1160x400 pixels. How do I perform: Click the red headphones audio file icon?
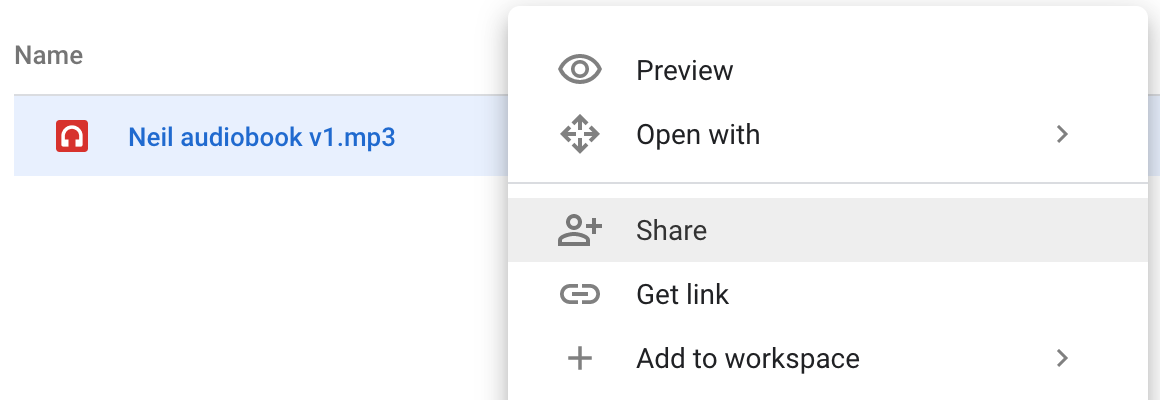[72, 136]
